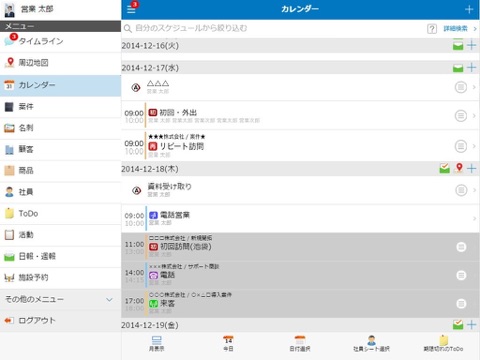Open chevron for リピート訪問 entry
Viewport: 480px width, 360px height.
(x=474, y=146)
